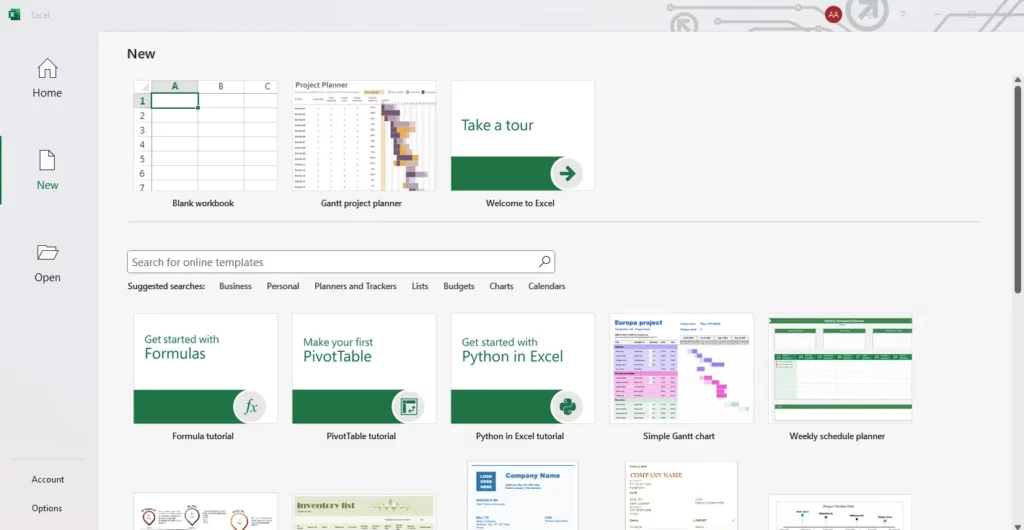Click the Blank workbook caption

(203, 203)
